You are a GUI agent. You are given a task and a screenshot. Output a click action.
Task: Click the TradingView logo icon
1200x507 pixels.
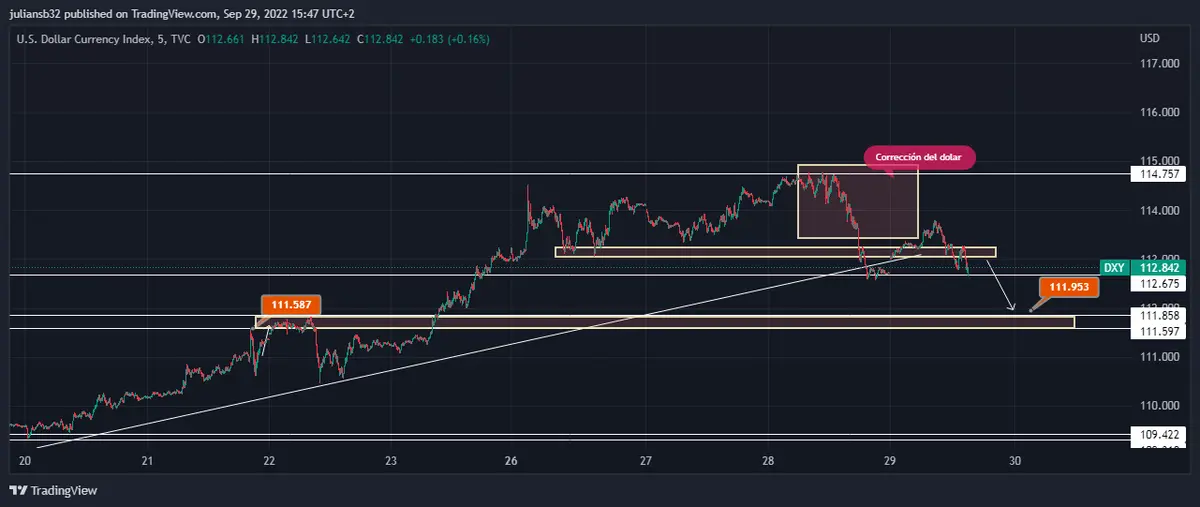[18, 490]
